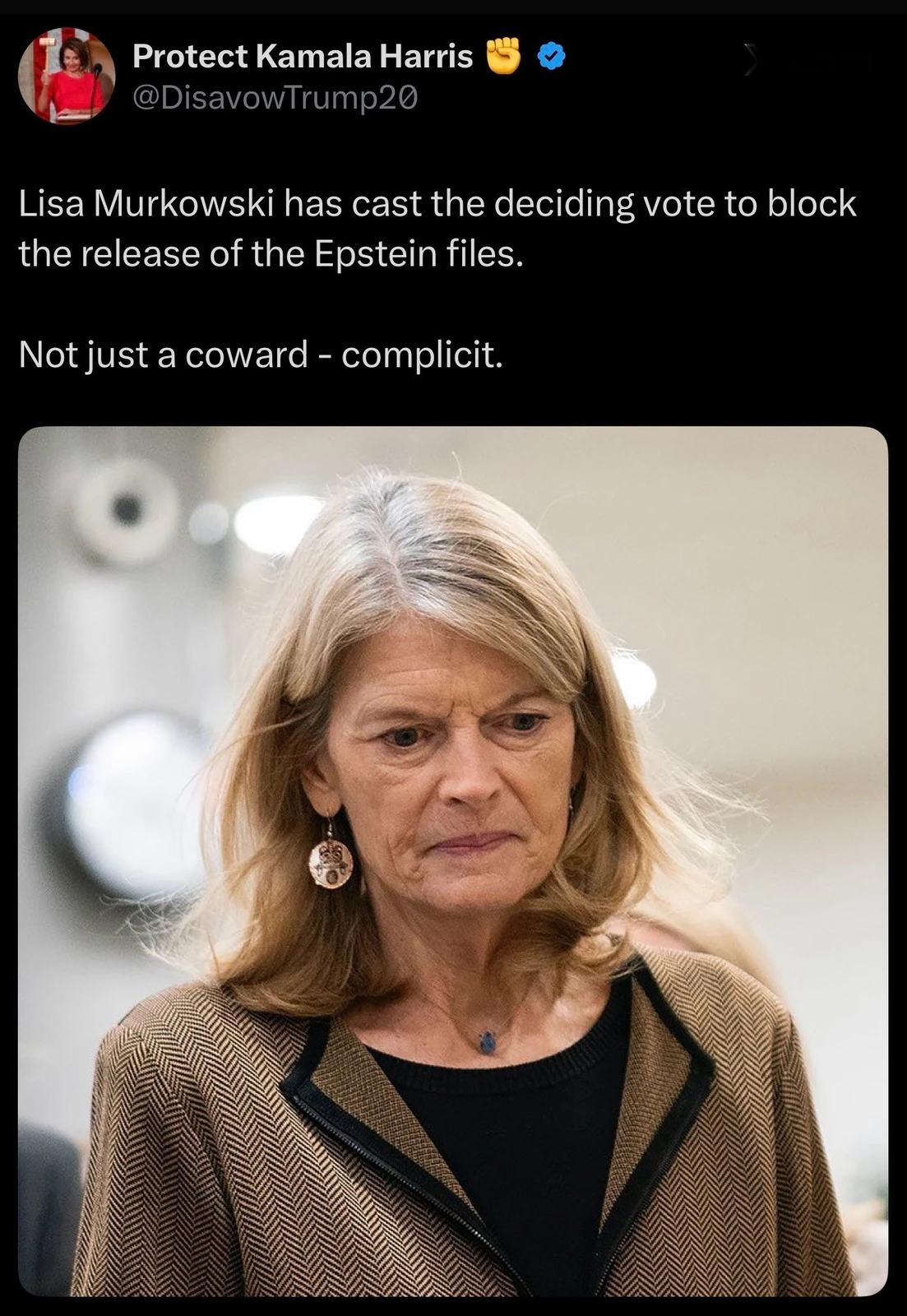The height and width of the screenshot is (1316, 907).
Task: Click the words 'Epstein files' in tweet
Action: click(x=419, y=254)
